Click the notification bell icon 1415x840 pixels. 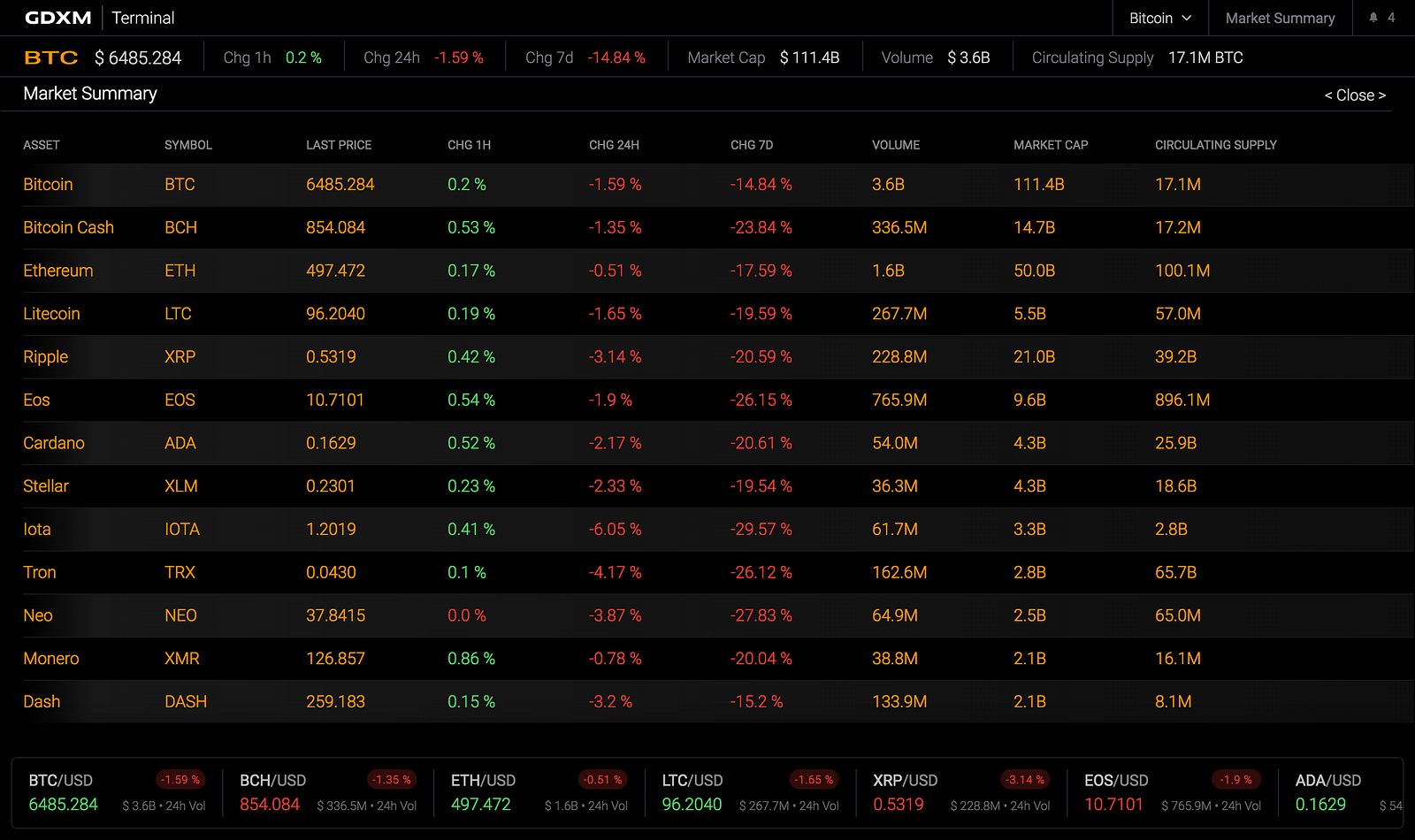1373,18
